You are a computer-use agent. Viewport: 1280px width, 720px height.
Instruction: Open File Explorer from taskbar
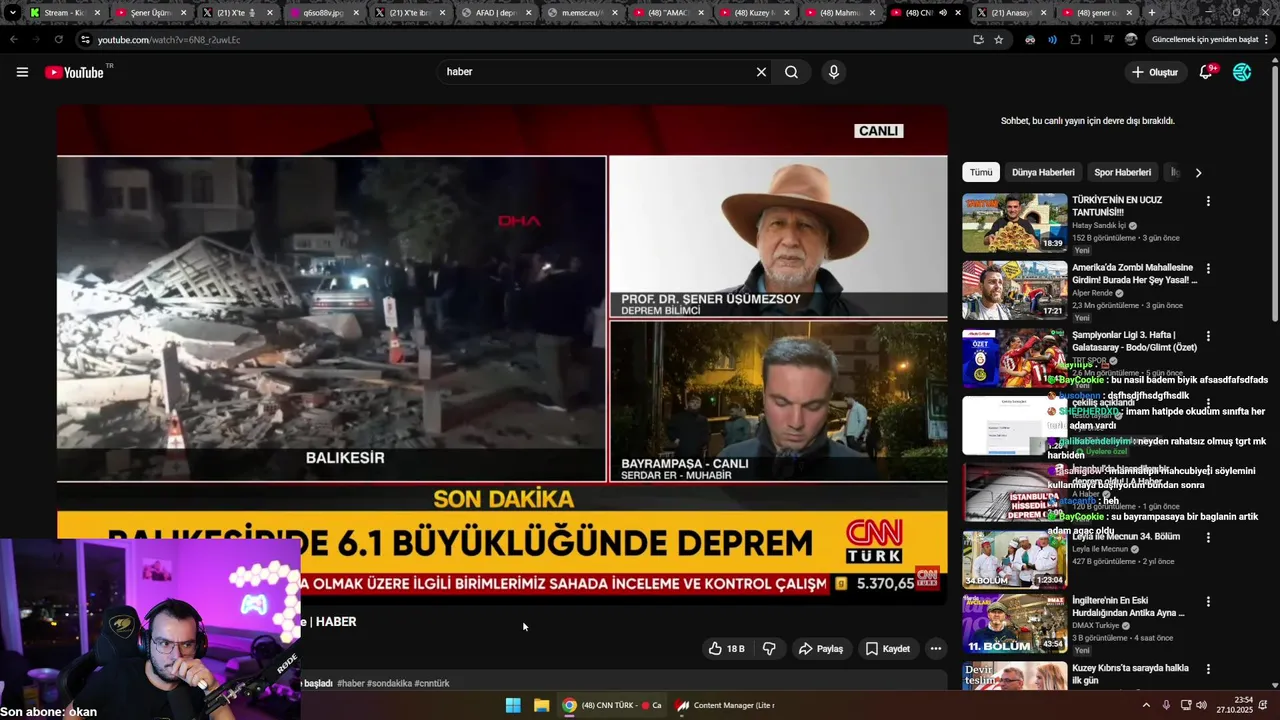(541, 705)
